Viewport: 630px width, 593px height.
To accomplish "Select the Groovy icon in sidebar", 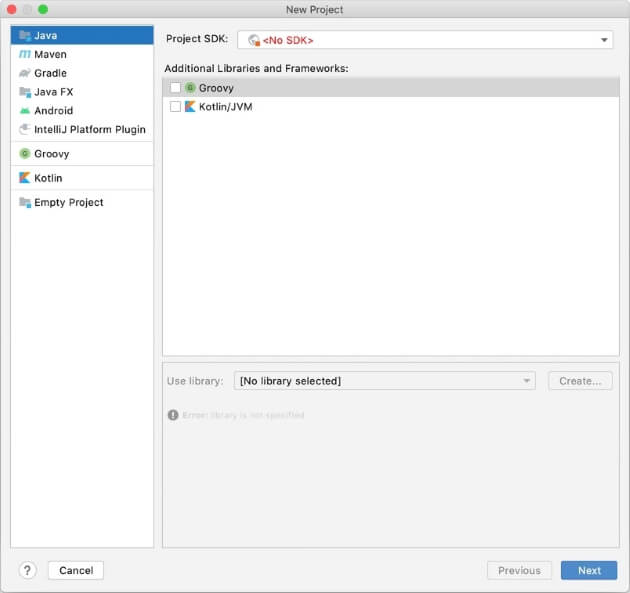I will 25,154.
